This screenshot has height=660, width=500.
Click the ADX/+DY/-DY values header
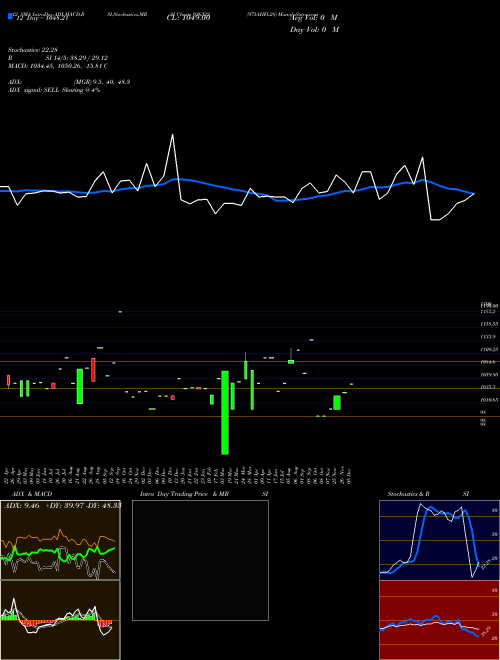coord(62,505)
